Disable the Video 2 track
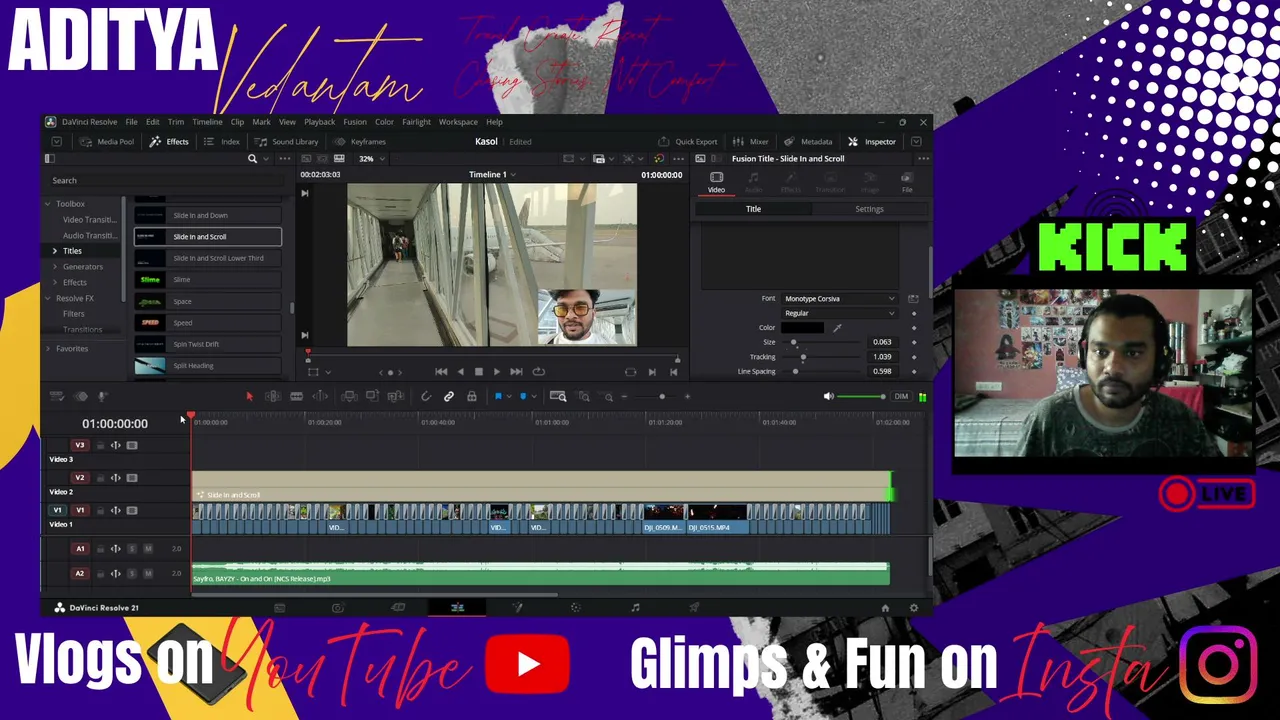Image resolution: width=1280 pixels, height=720 pixels. (132, 478)
